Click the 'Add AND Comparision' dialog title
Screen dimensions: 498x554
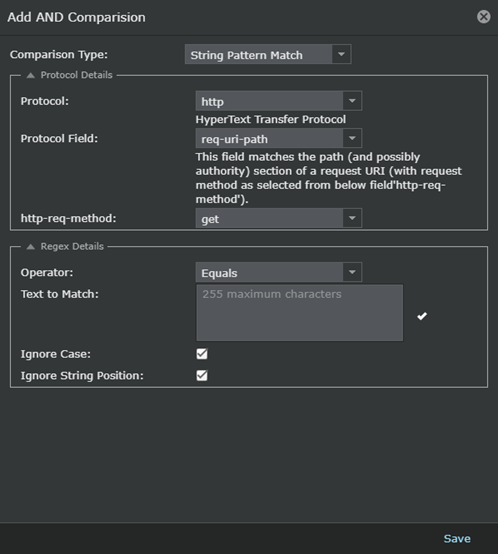pos(76,17)
